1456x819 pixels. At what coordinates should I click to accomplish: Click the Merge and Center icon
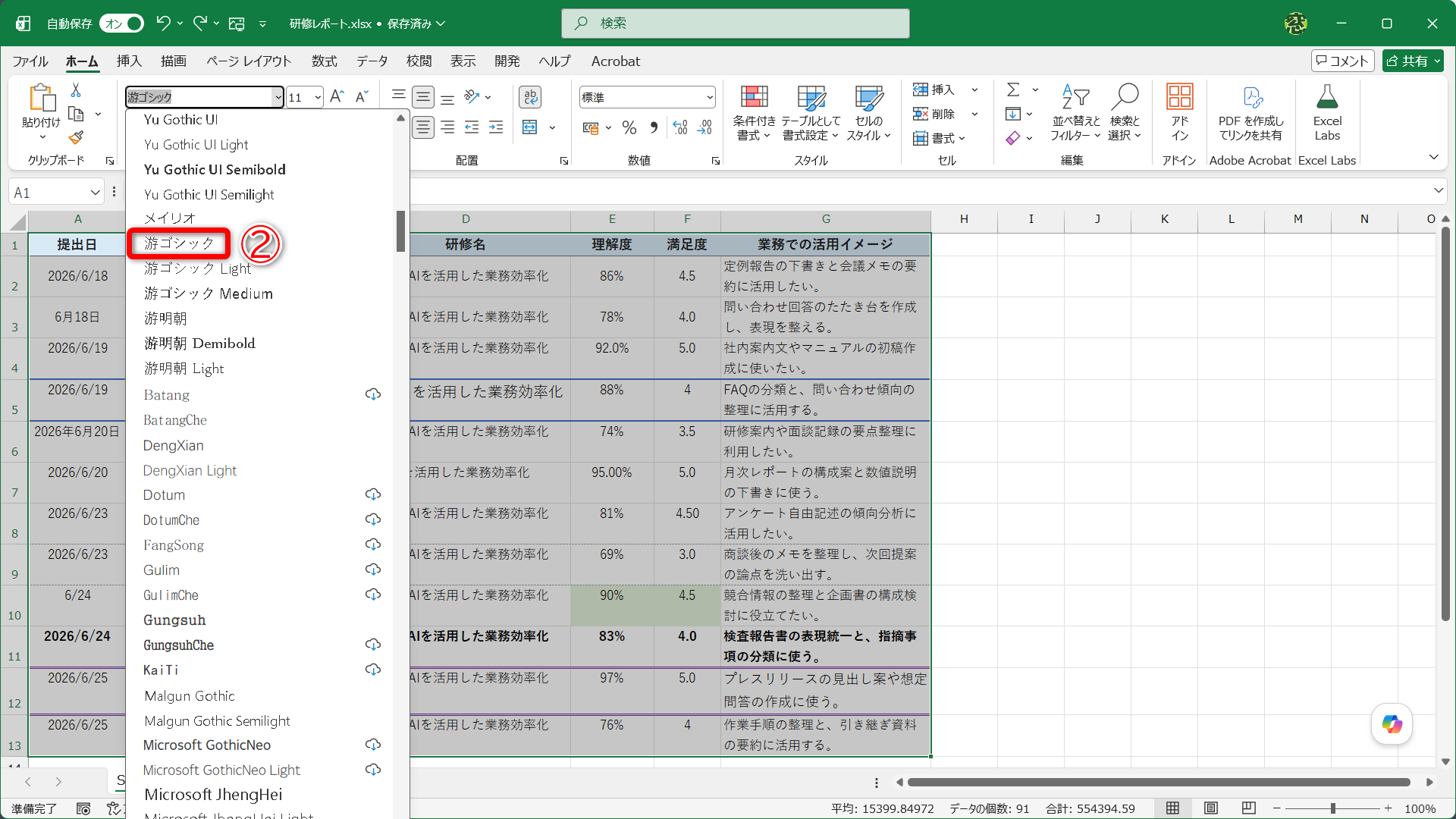point(530,127)
